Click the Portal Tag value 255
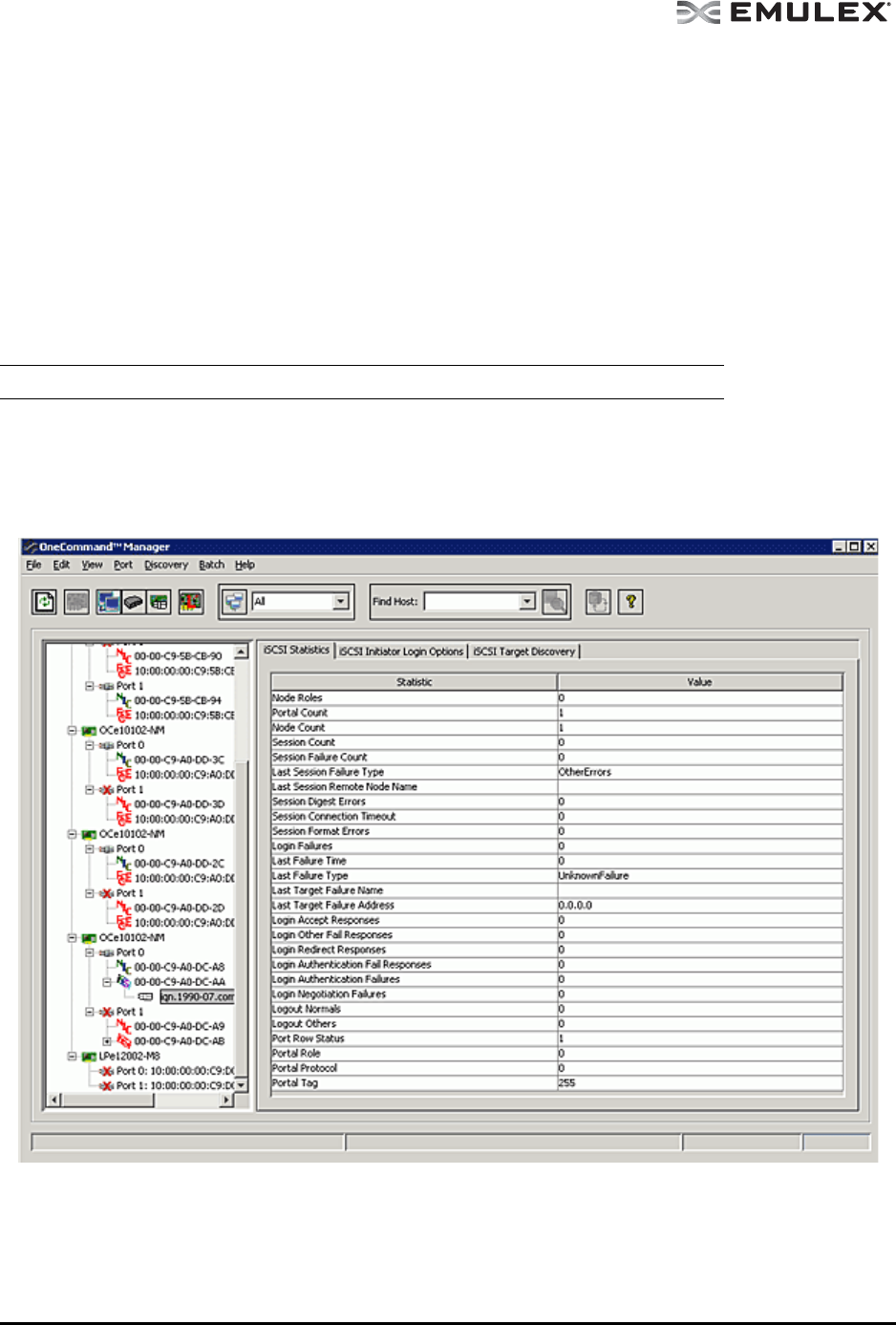 [700, 1083]
